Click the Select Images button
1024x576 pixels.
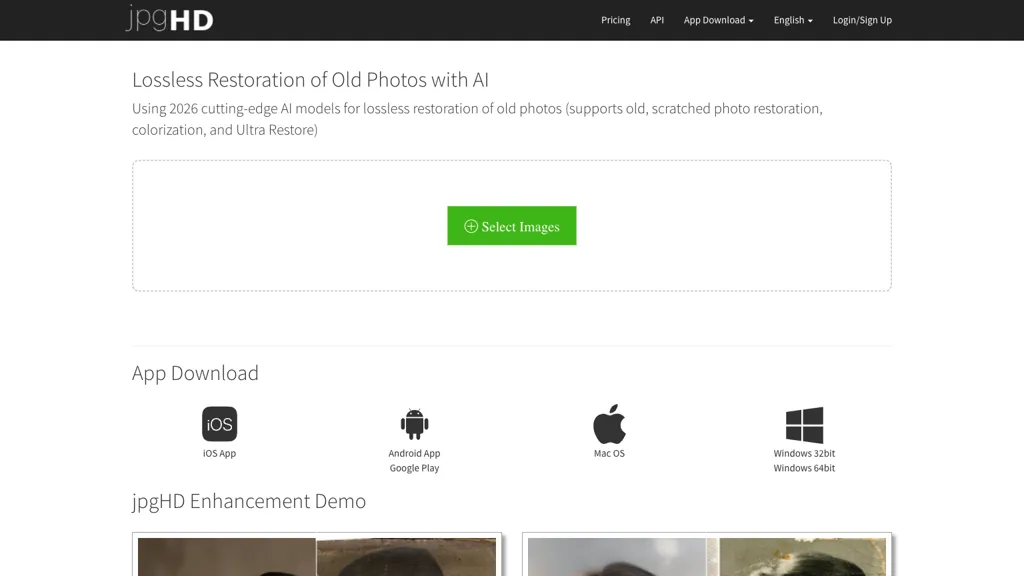click(x=511, y=226)
